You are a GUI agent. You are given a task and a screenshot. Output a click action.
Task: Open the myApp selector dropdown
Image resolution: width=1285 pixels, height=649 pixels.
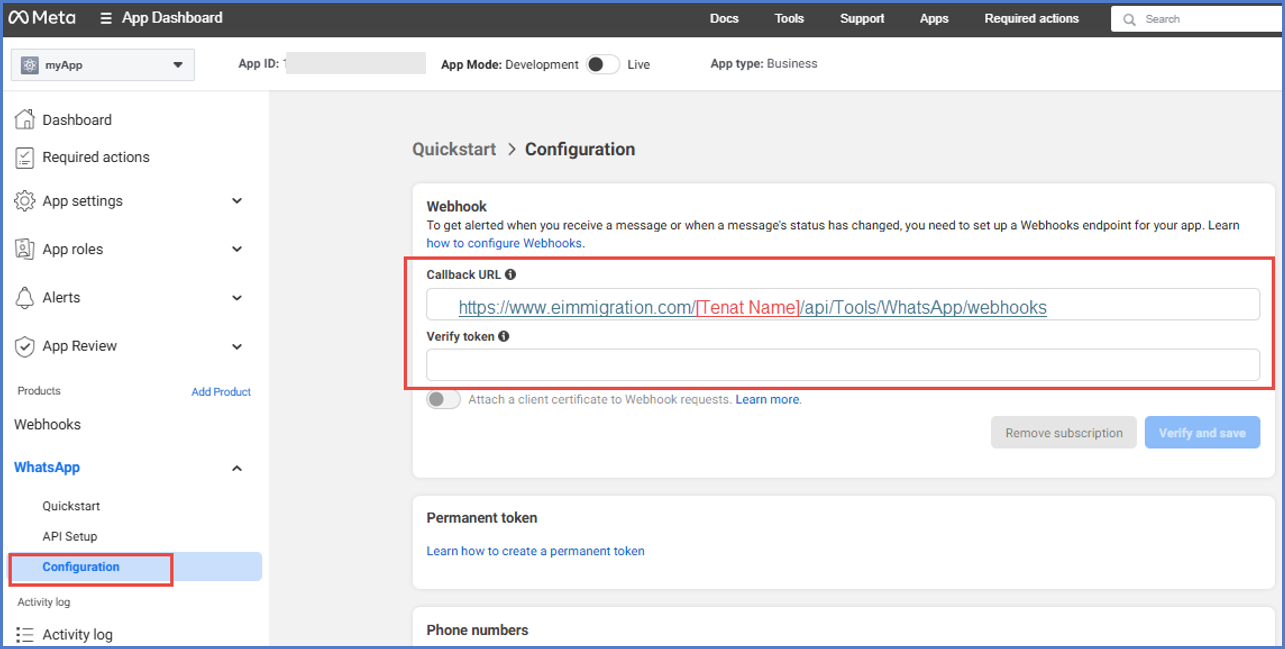tap(103, 65)
